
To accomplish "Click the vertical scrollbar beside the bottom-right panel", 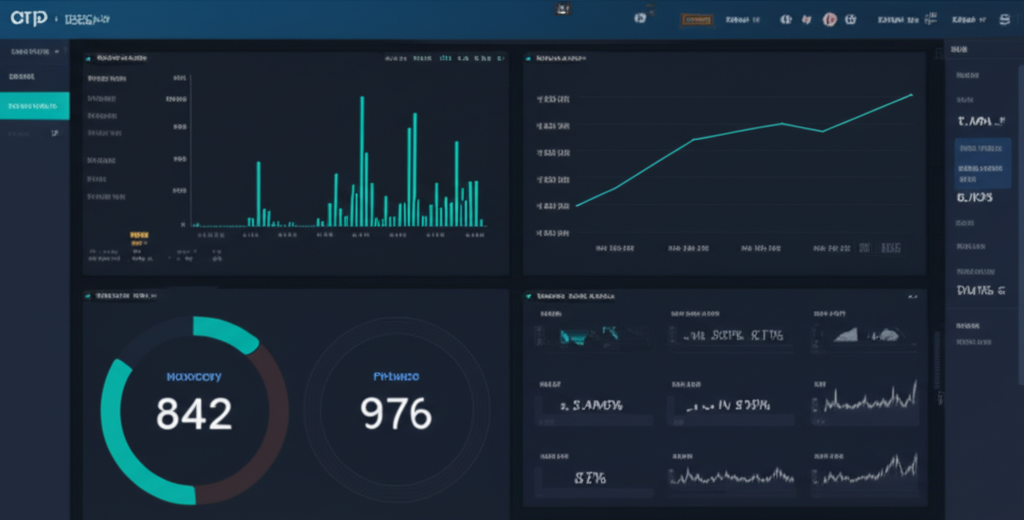I will point(937,370).
